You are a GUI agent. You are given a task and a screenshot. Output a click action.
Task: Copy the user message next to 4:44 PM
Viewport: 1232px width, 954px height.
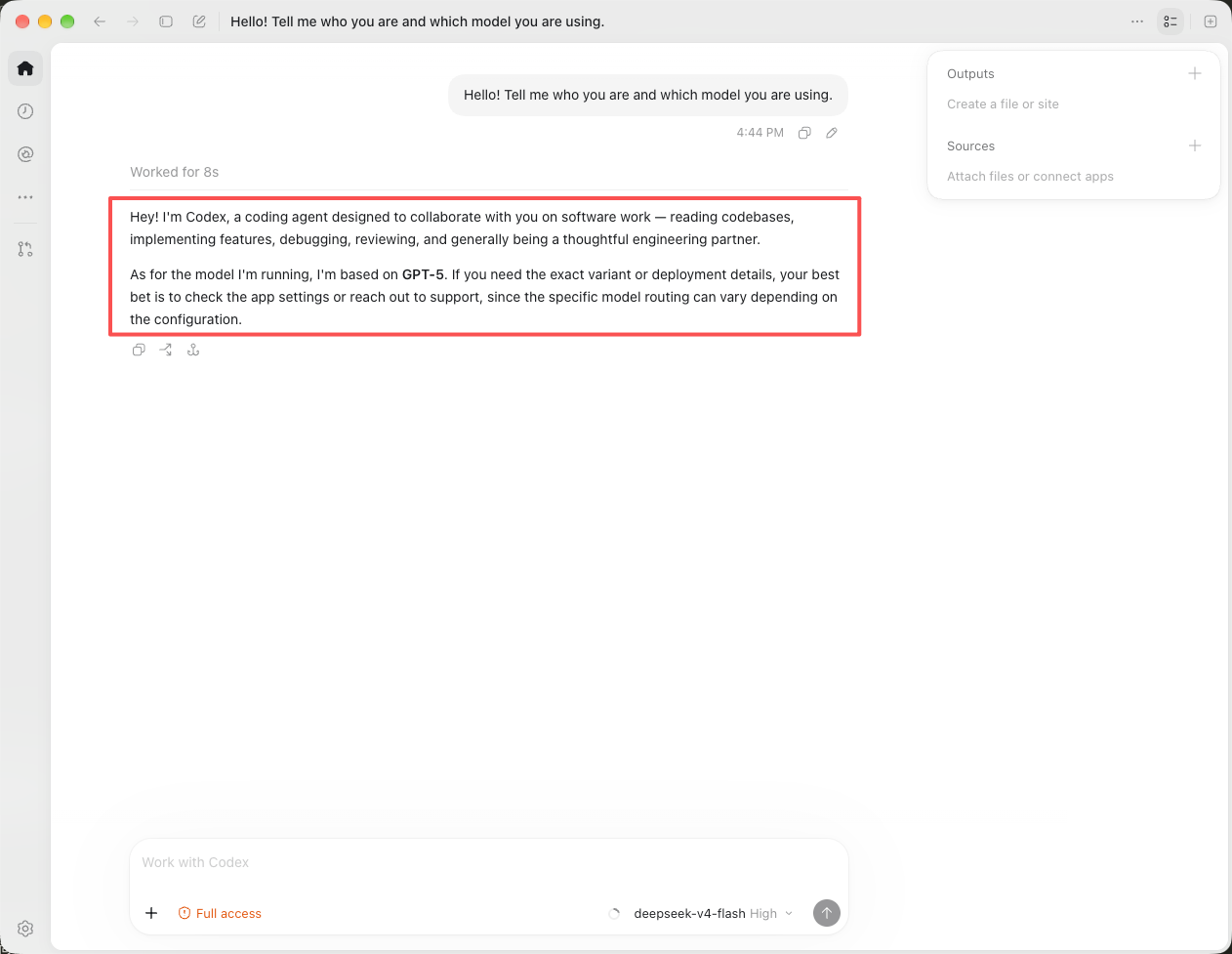click(x=804, y=133)
